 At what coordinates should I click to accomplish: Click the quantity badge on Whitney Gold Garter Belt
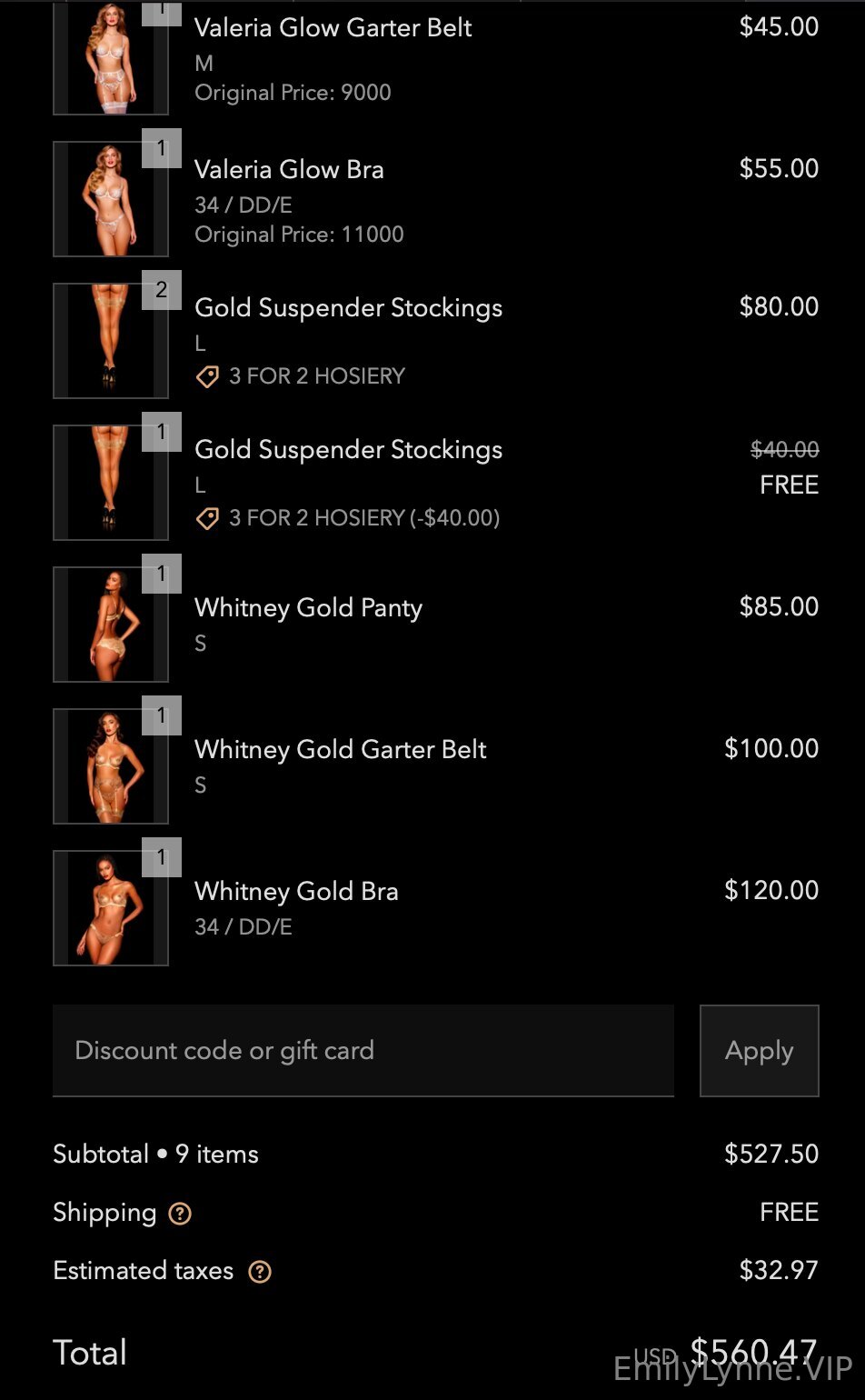(162, 715)
